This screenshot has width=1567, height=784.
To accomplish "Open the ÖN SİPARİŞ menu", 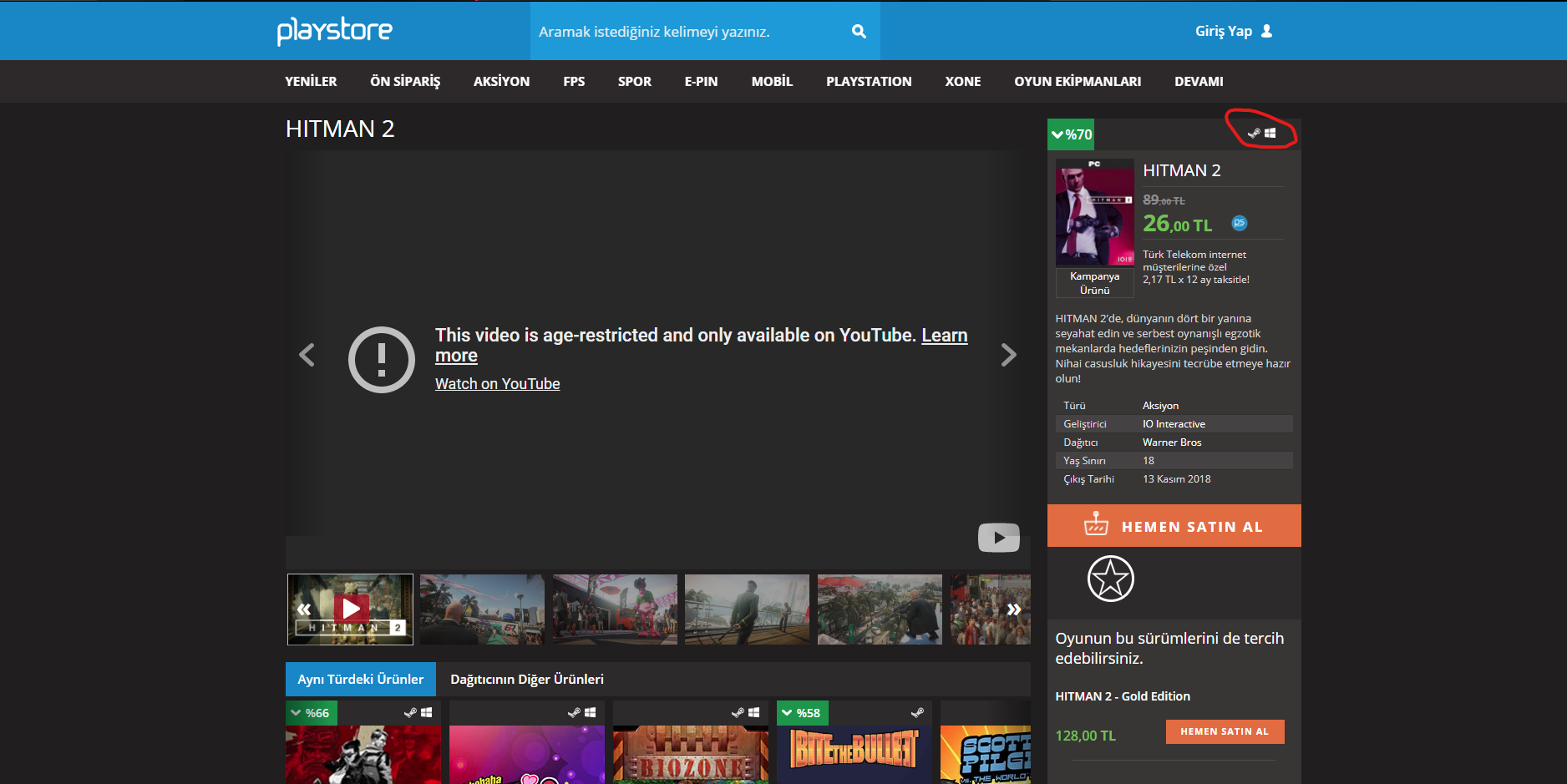I will (405, 81).
